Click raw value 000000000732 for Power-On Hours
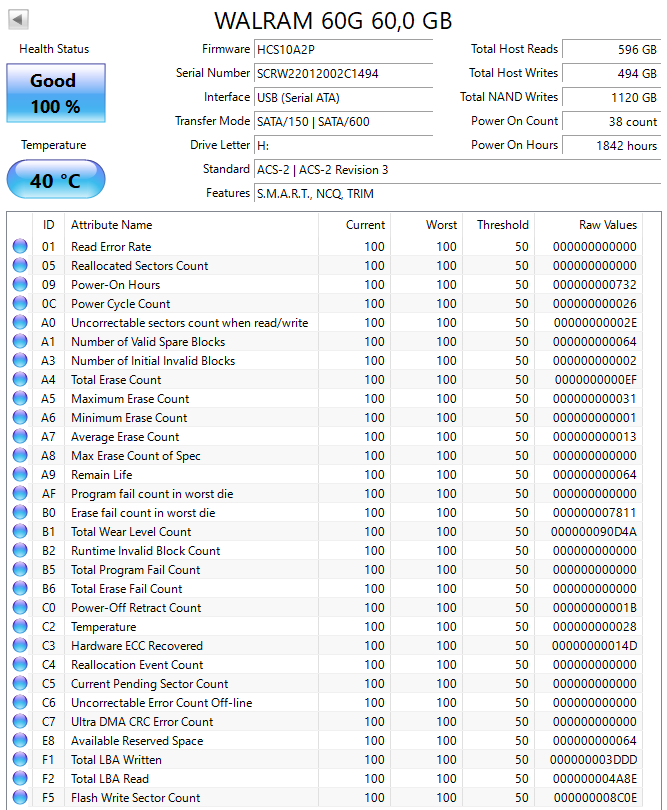Screen dimensions: 667x810 tap(595, 285)
